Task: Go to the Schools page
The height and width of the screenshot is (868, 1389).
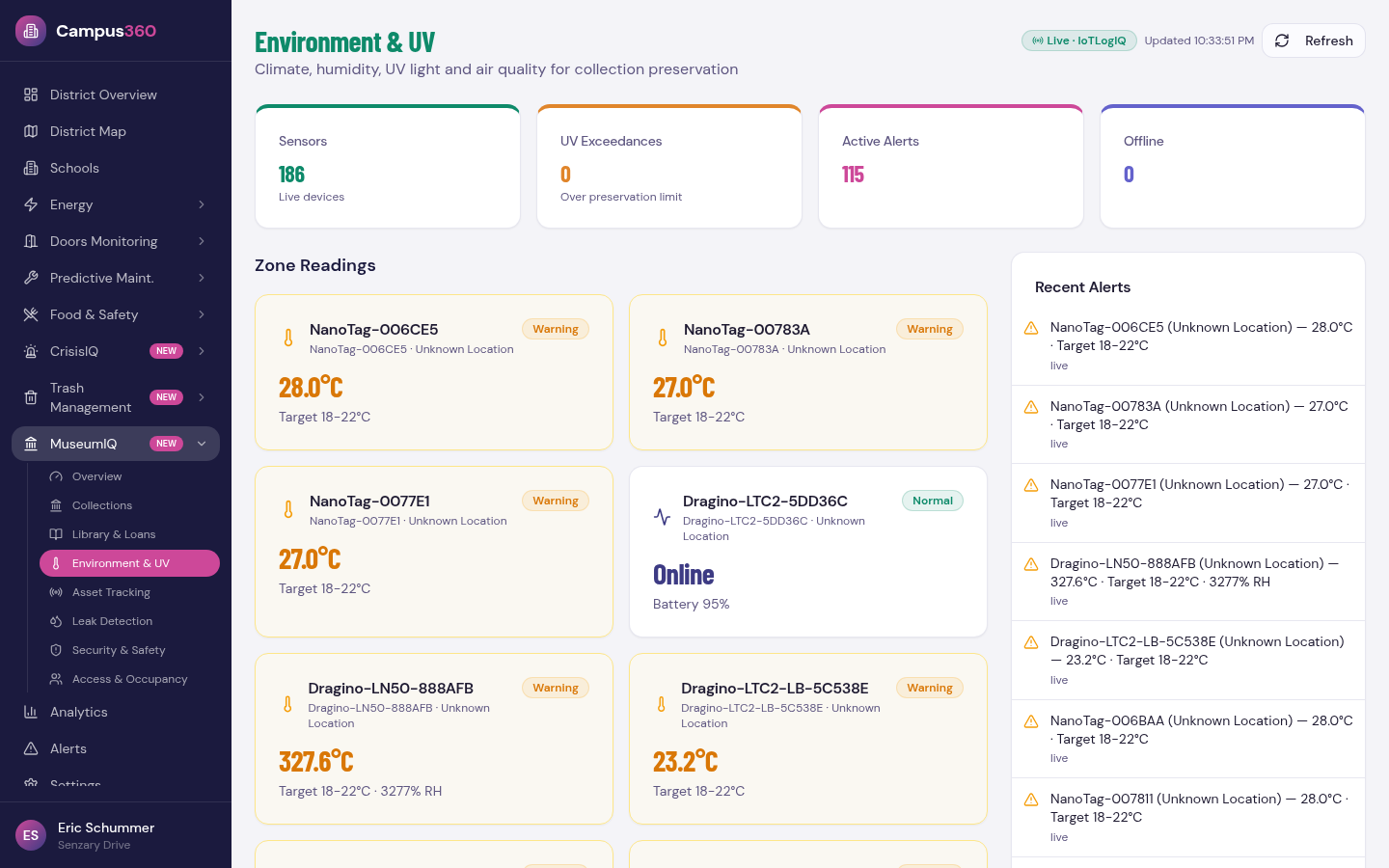Action: [x=116, y=168]
